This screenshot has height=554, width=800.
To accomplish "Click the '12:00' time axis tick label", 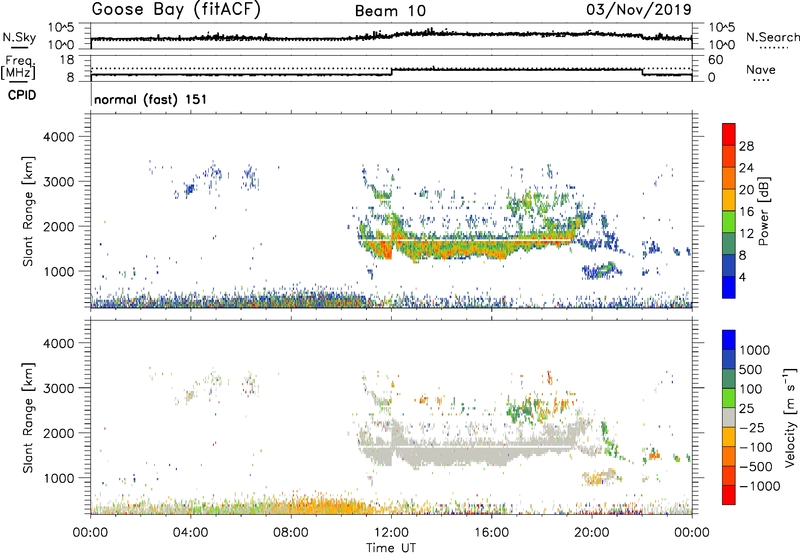I will click(391, 533).
